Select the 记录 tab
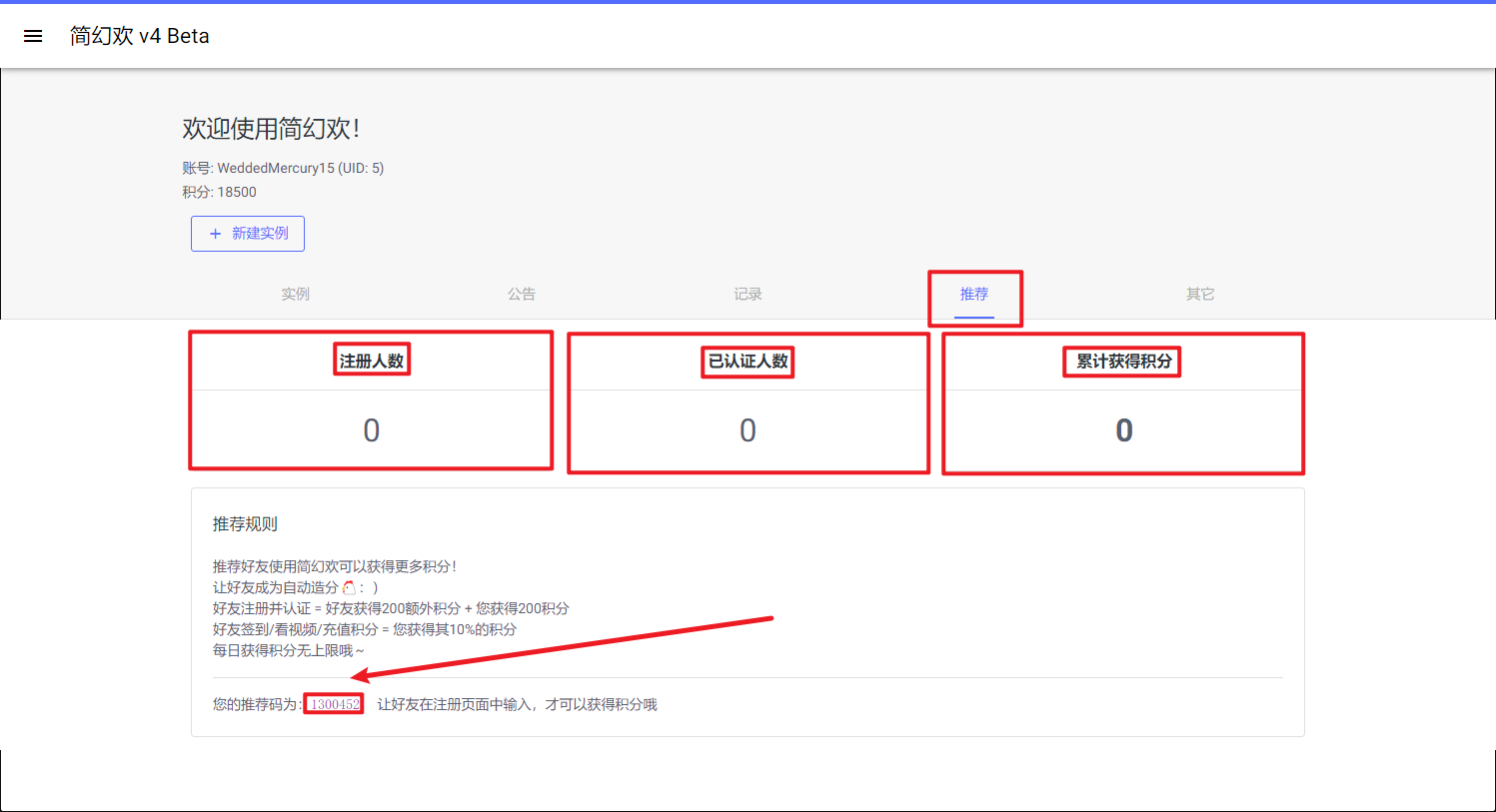Viewport: 1496px width, 812px height. click(748, 294)
